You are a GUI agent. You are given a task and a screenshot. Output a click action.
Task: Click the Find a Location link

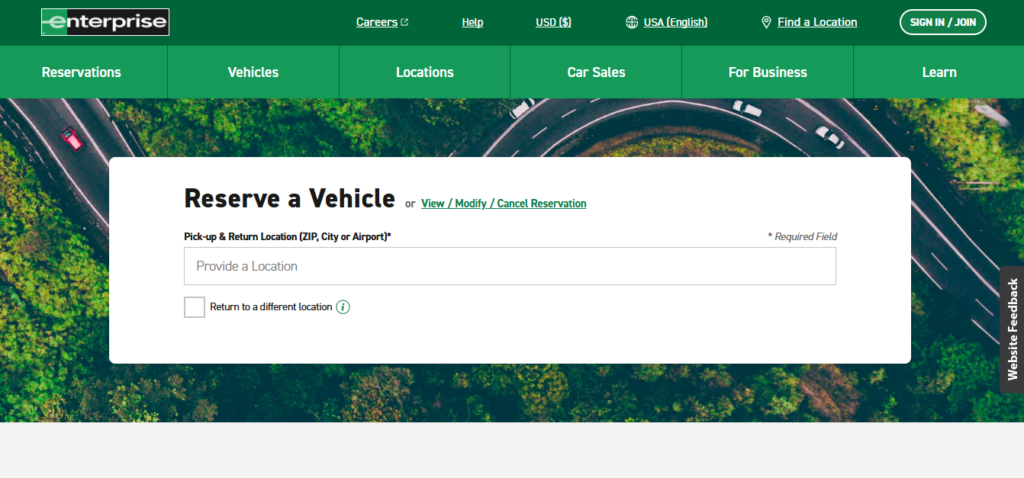817,22
